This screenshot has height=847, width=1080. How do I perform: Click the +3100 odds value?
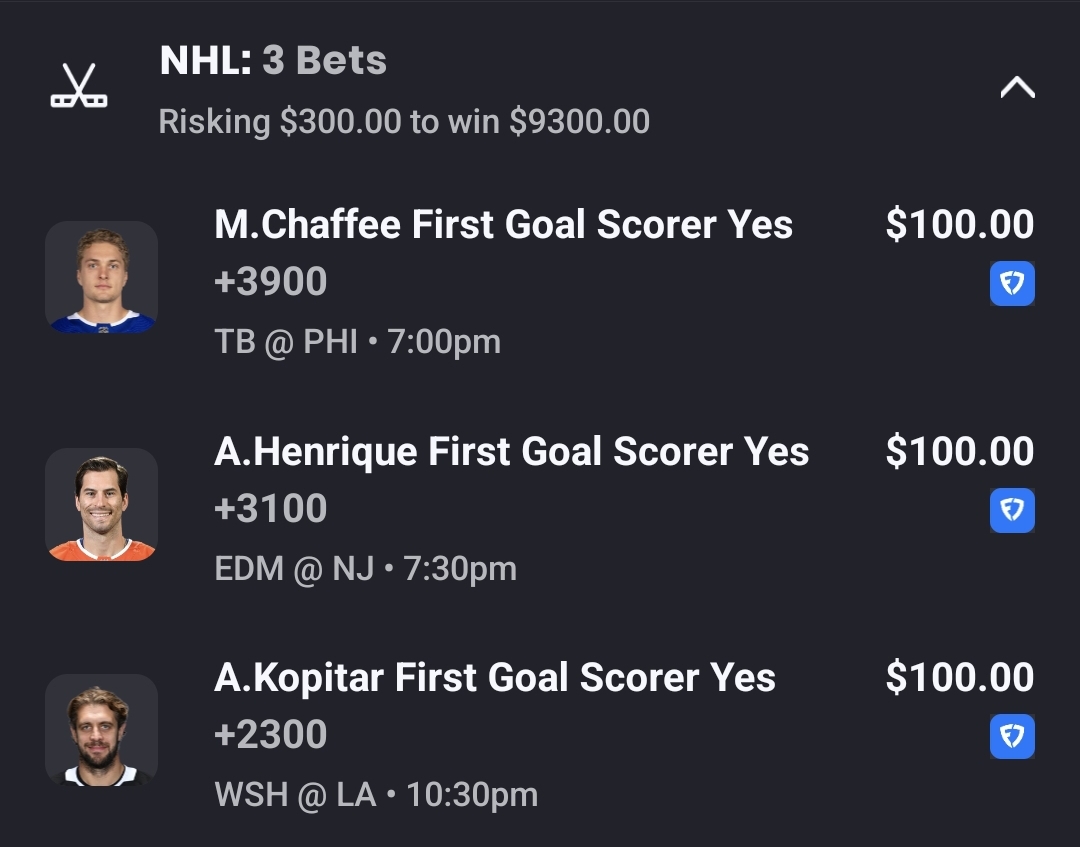pos(271,509)
